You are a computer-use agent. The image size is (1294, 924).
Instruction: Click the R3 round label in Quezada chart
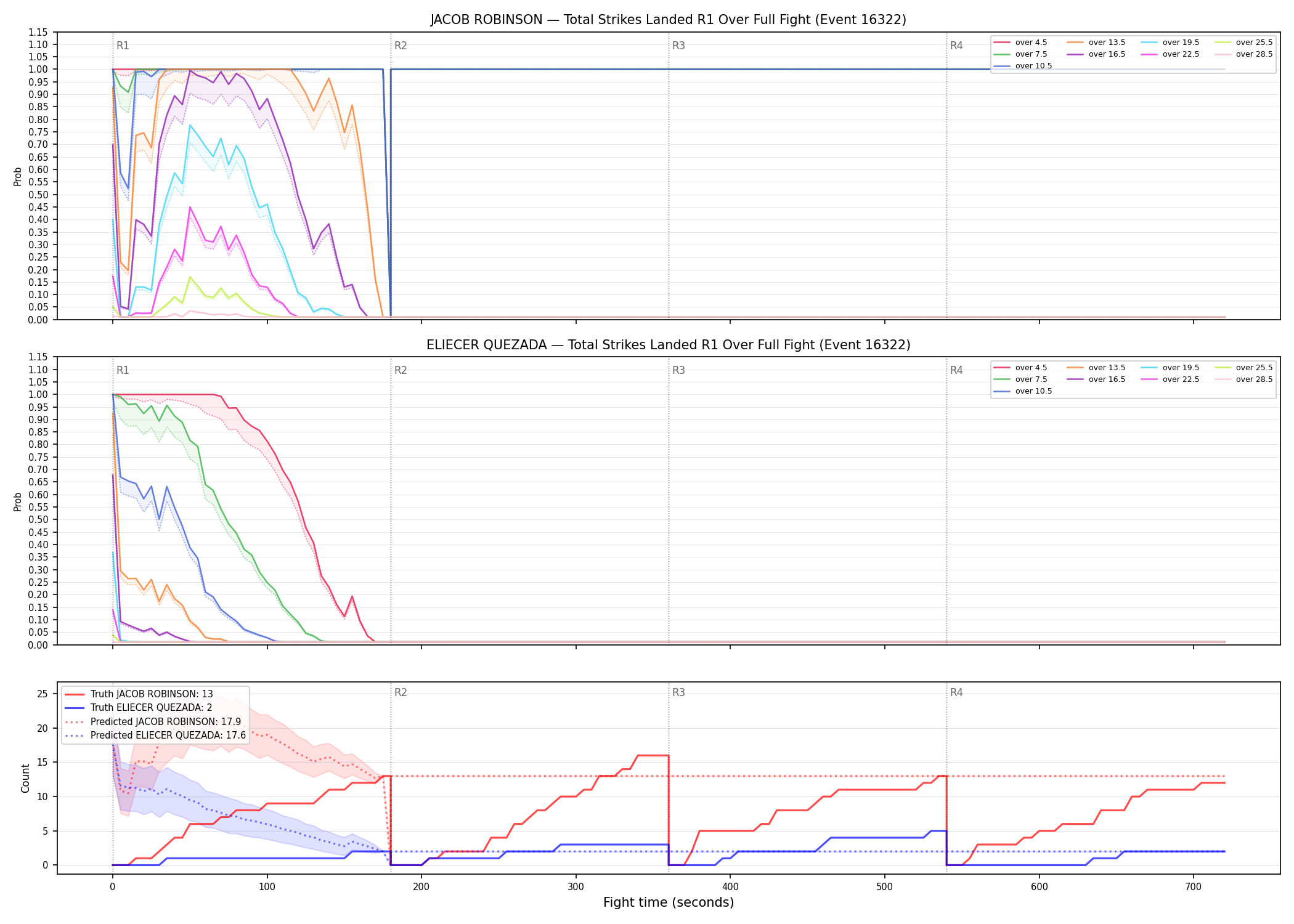pos(678,370)
